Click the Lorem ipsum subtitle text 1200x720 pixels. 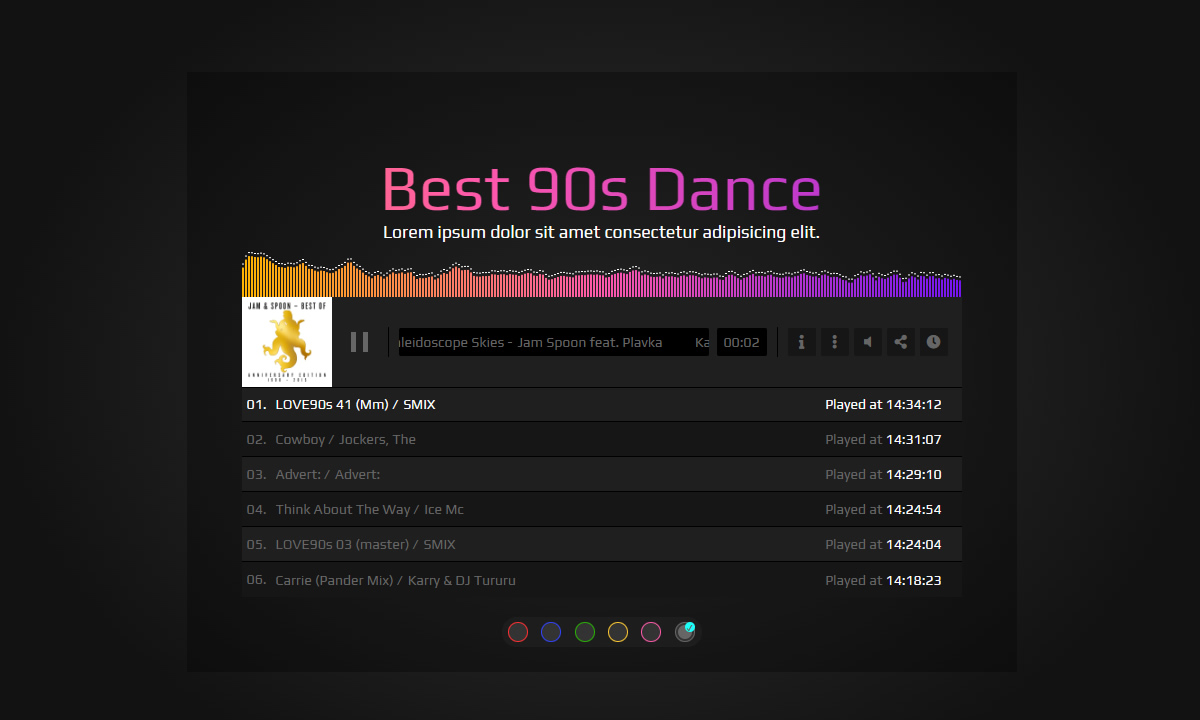point(602,232)
